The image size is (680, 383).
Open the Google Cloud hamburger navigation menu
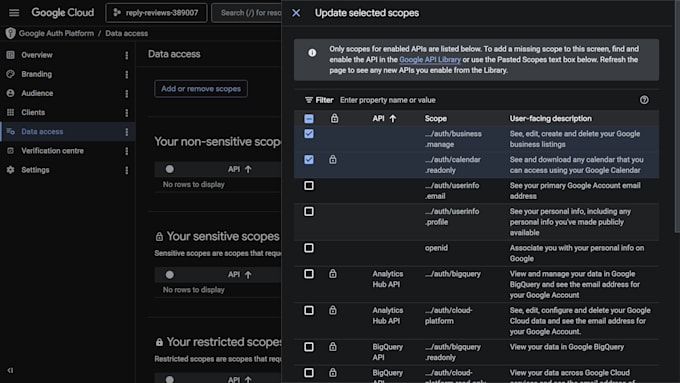click(x=14, y=13)
